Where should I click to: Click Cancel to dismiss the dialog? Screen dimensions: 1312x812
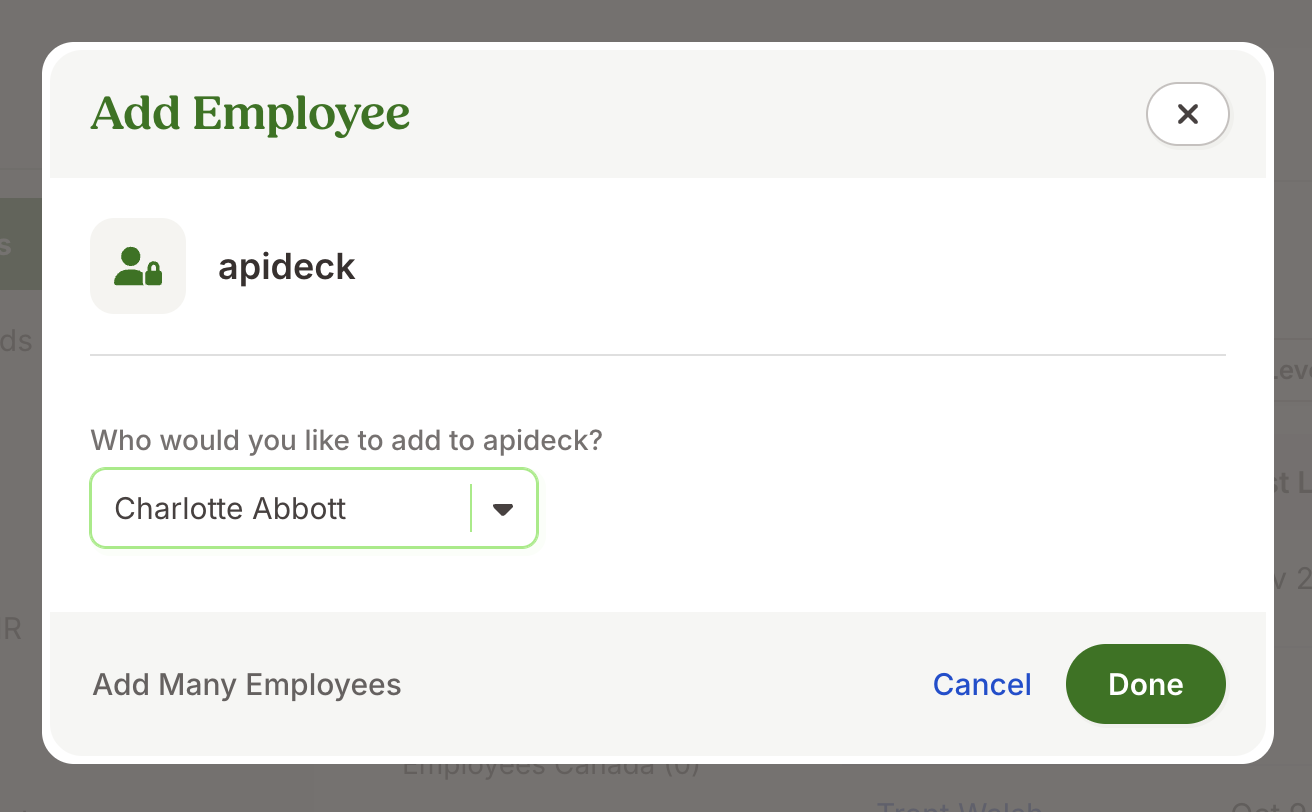982,684
